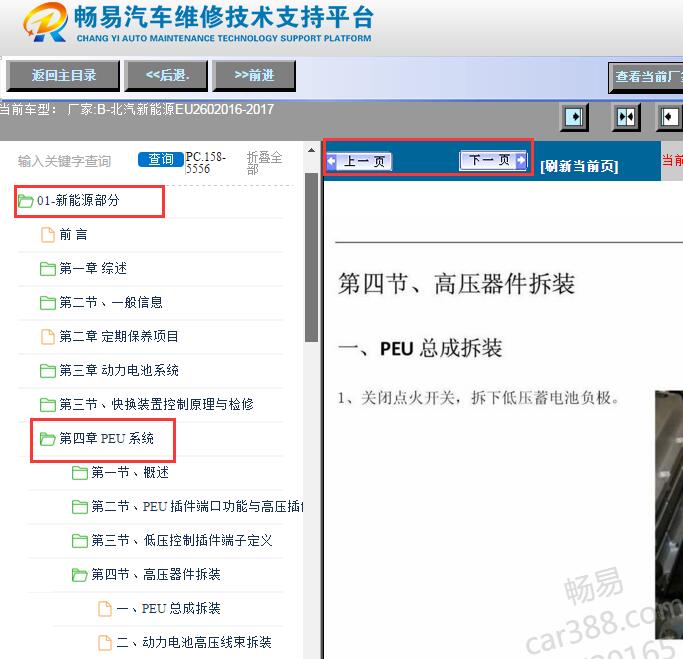683x659 pixels.
Task: Click document icon beside 一、PEU 总成拆装
Action: (x=105, y=608)
